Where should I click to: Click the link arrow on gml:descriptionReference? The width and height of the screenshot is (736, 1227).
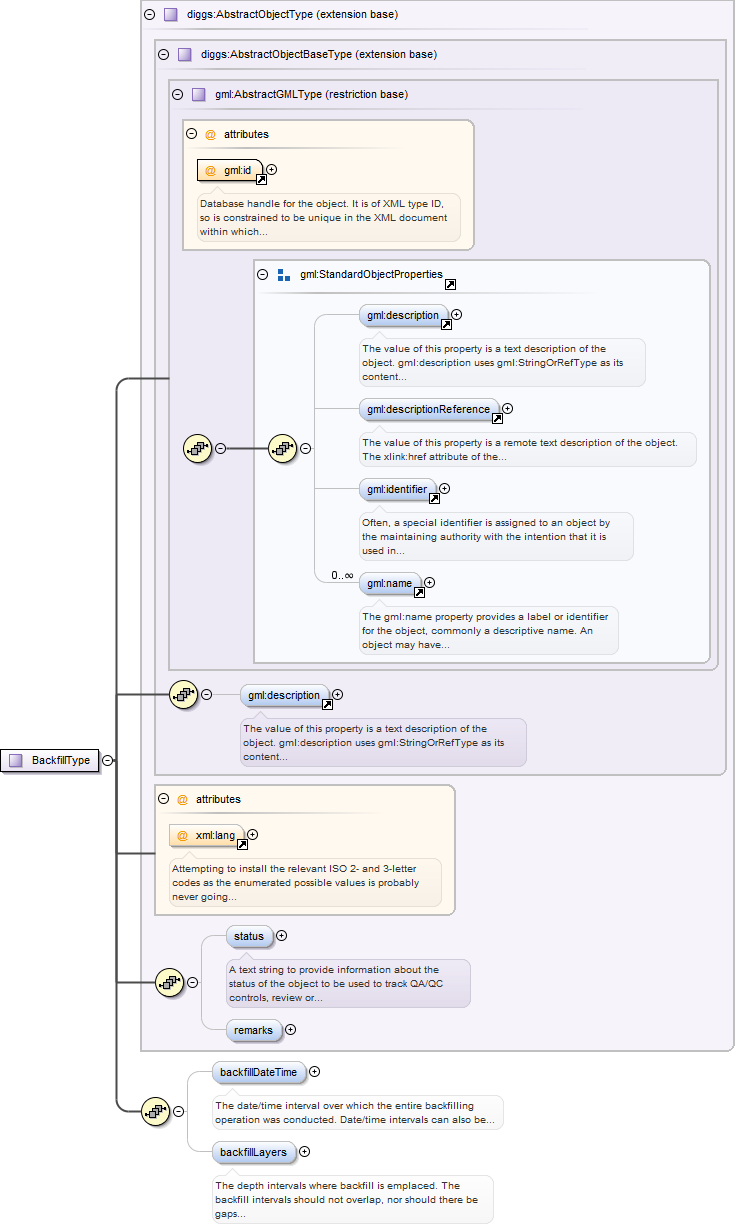click(496, 419)
